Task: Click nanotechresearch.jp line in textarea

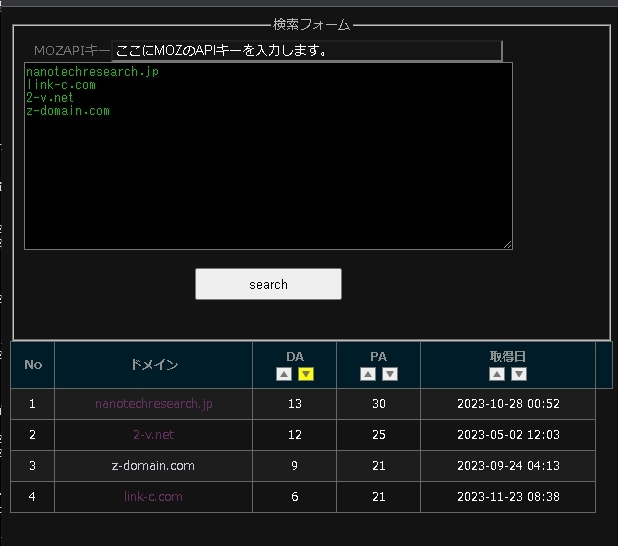Action: [92, 72]
